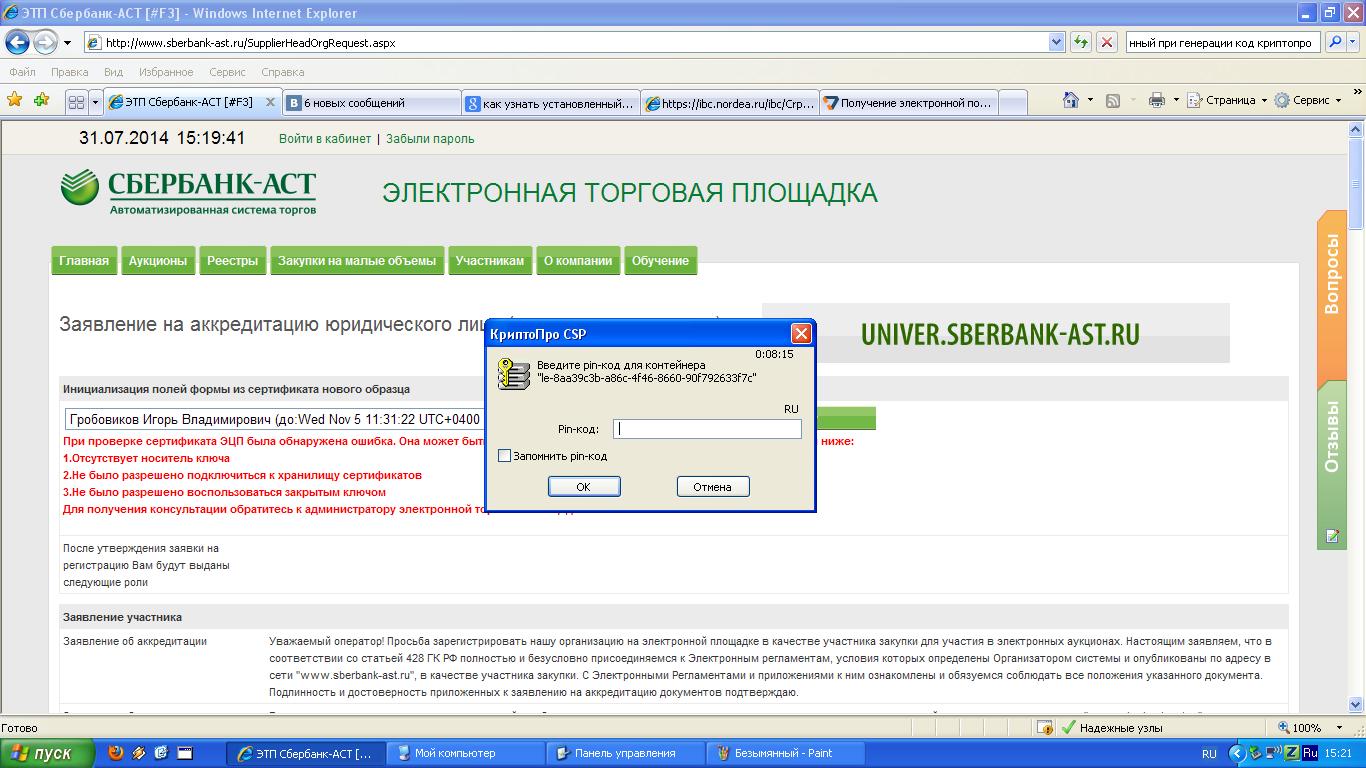Click the browser Back arrow button
The height and width of the screenshot is (768, 1366).
coord(17,43)
